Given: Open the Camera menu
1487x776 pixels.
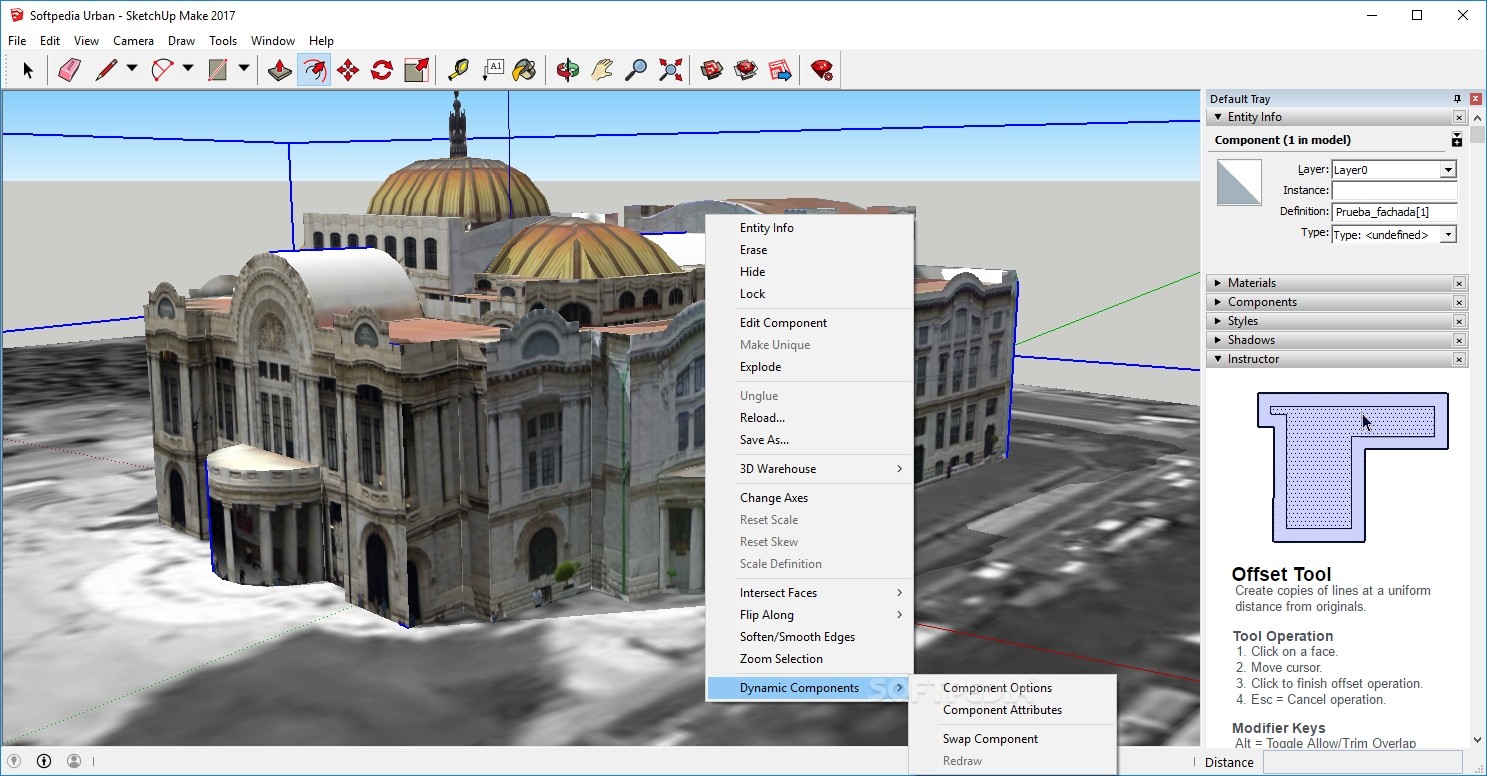Looking at the screenshot, I should 133,41.
